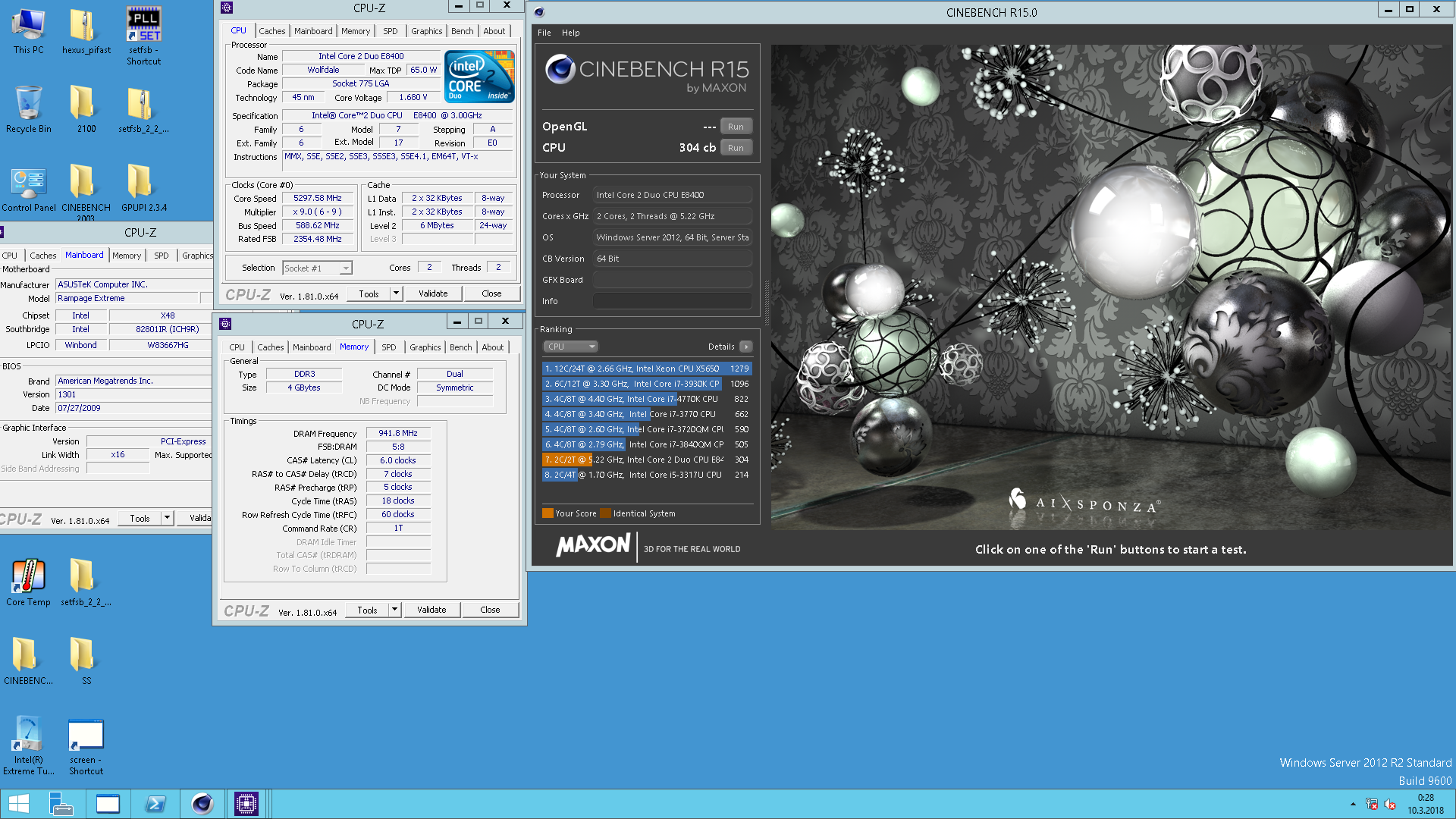1456x819 pixels.
Task: Click DRAM Frequency value 941.8 MHz
Action: [x=398, y=433]
